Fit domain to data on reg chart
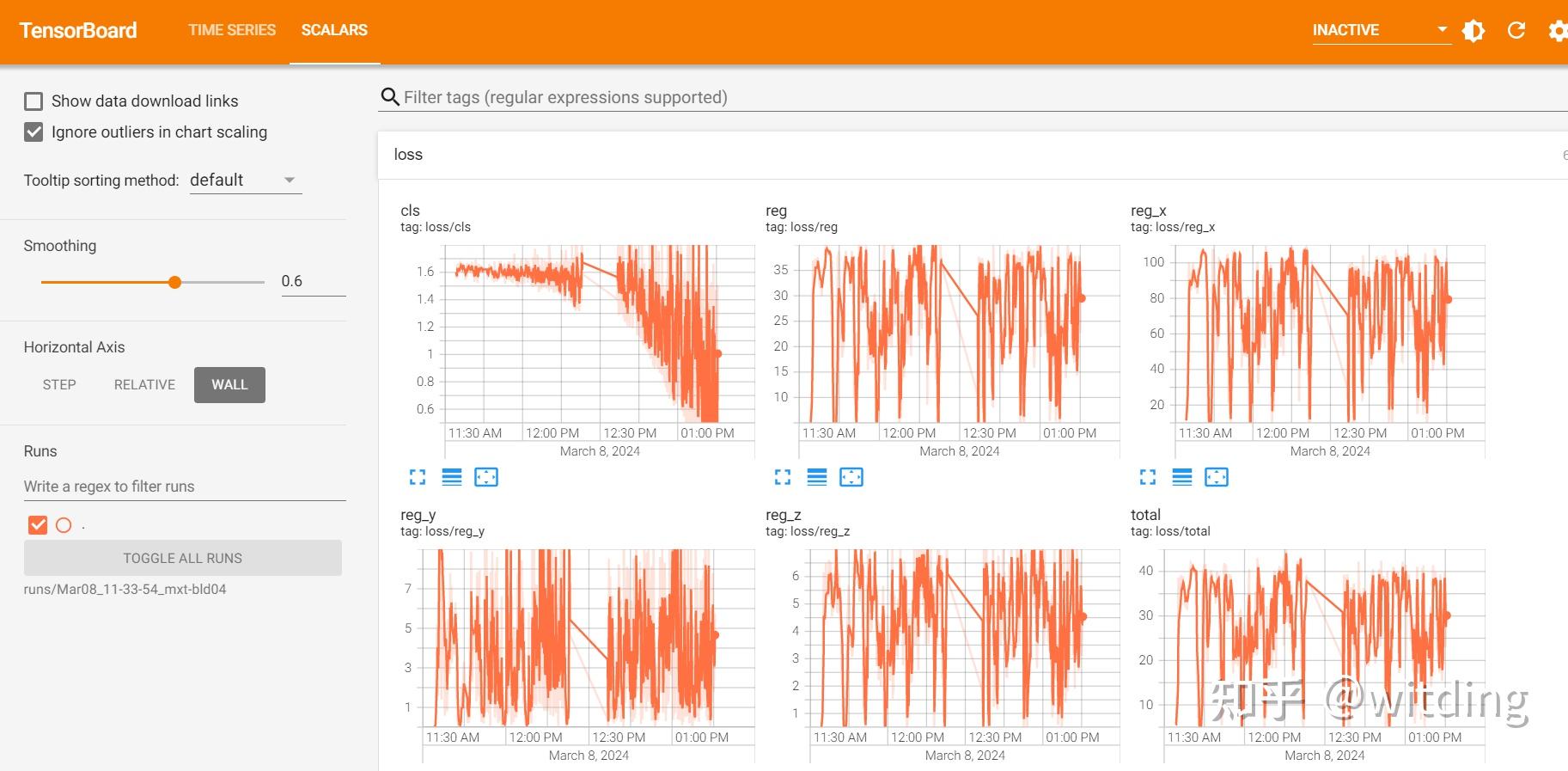The width and height of the screenshot is (1568, 771). tap(851, 477)
